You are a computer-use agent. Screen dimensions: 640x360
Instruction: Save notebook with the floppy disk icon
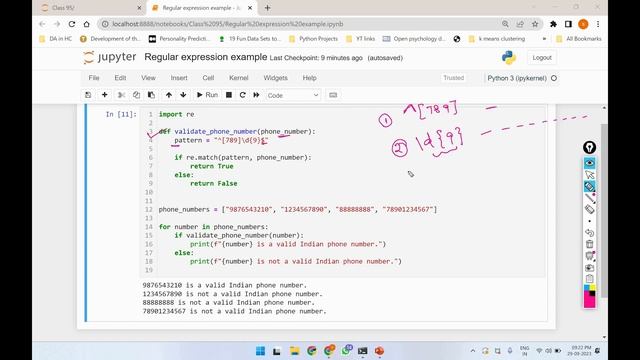pyautogui.click(x=88, y=95)
